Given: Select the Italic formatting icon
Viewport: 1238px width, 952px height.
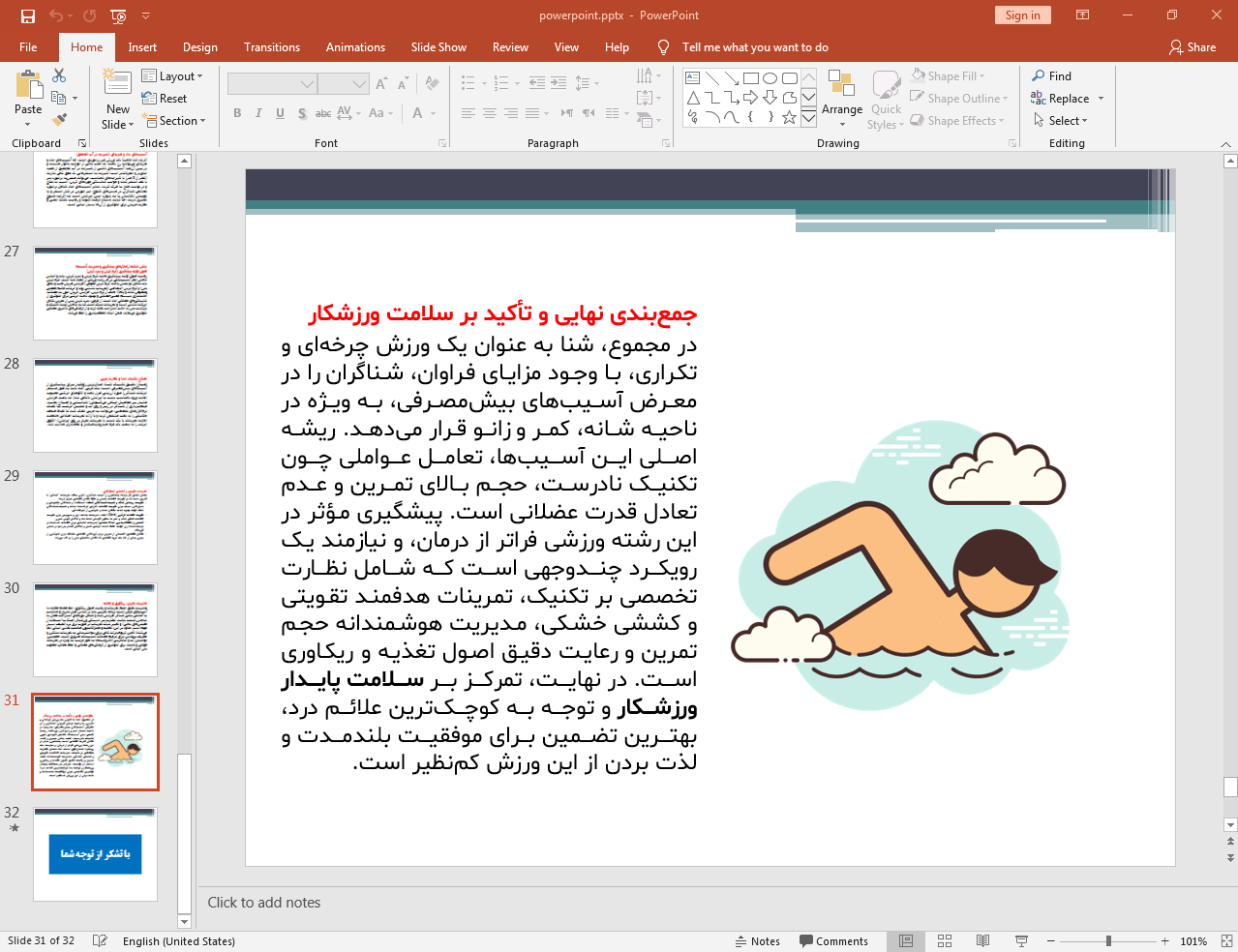Looking at the screenshot, I should [x=257, y=113].
